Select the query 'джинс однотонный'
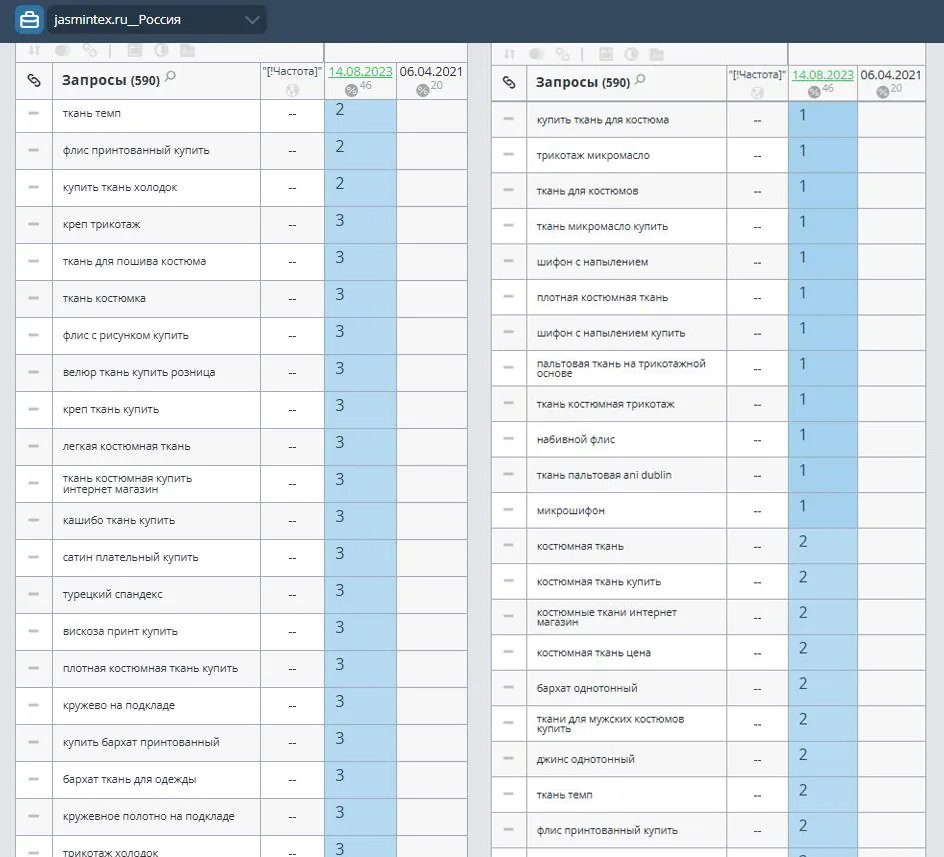Screen dimensions: 944x857 click(x=585, y=759)
